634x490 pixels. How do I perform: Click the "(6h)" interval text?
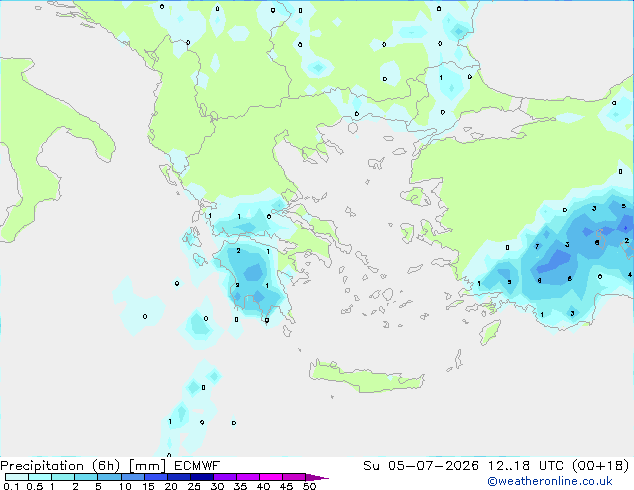[x=106, y=466]
